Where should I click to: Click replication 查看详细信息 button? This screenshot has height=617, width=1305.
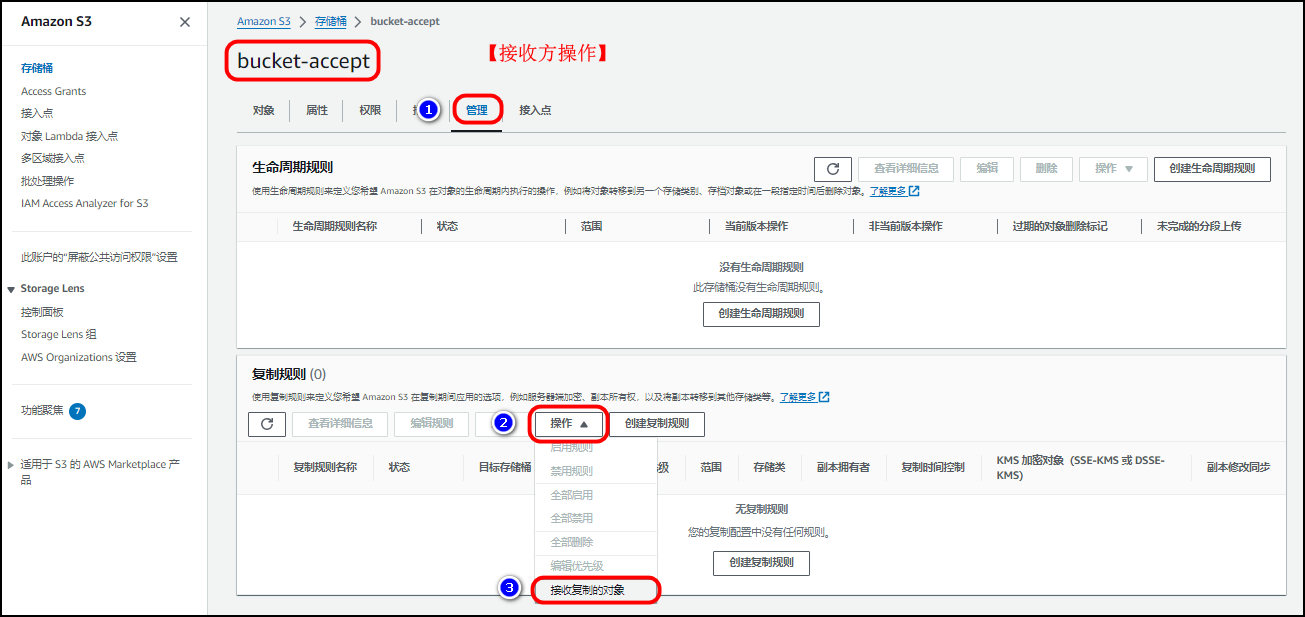340,424
